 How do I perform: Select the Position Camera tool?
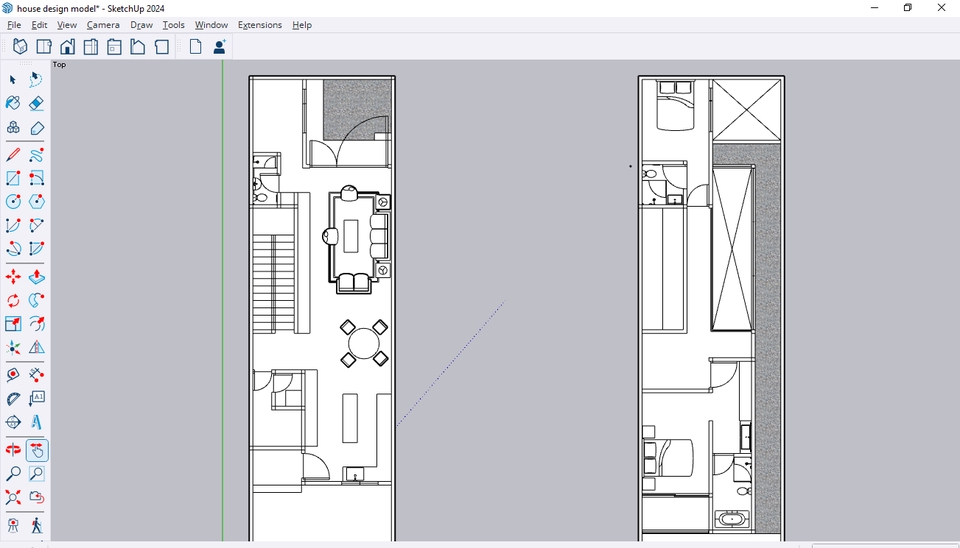point(13,525)
